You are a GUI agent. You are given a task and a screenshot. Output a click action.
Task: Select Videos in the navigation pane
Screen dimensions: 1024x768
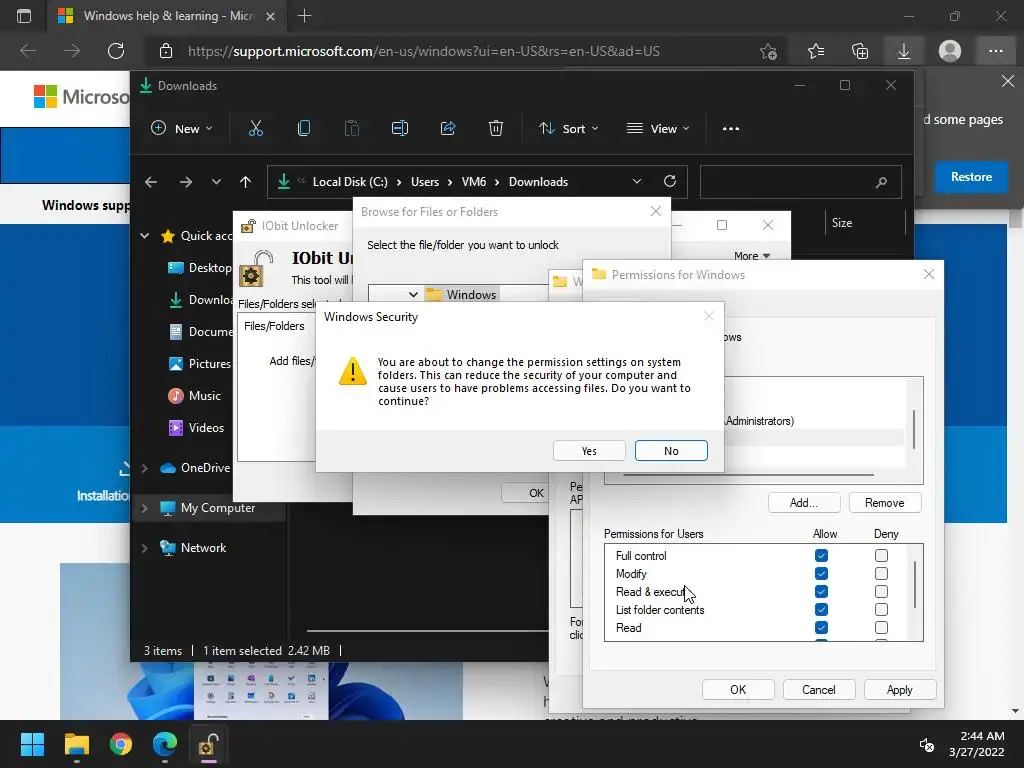coord(196,428)
